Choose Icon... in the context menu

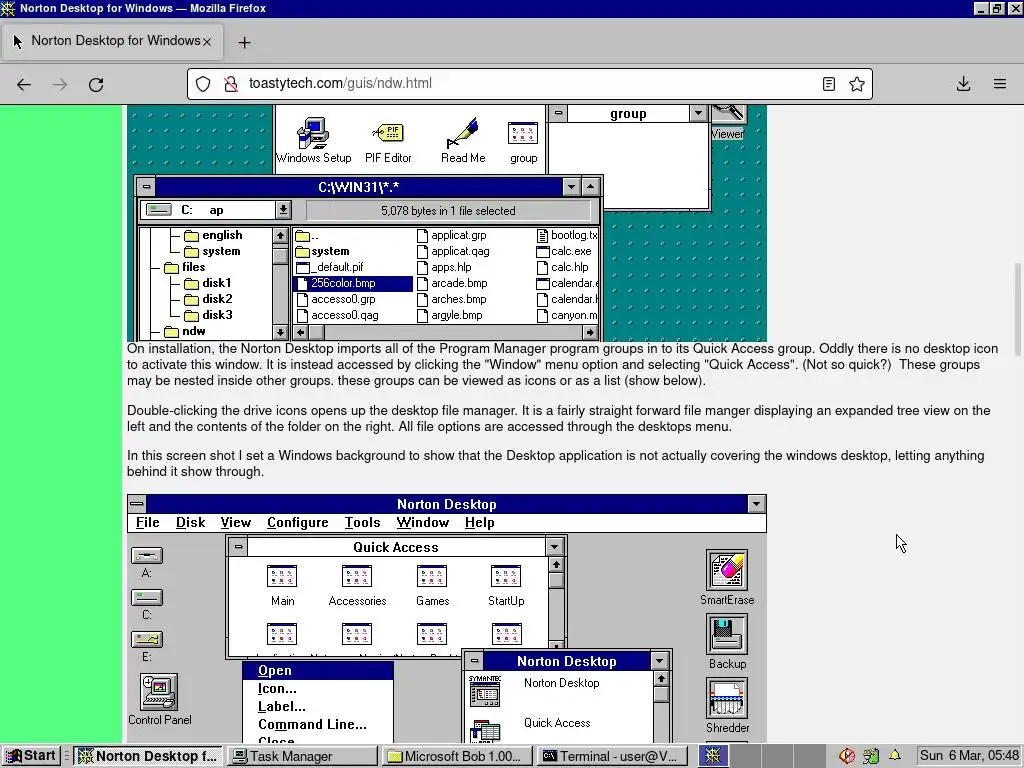[318, 688]
